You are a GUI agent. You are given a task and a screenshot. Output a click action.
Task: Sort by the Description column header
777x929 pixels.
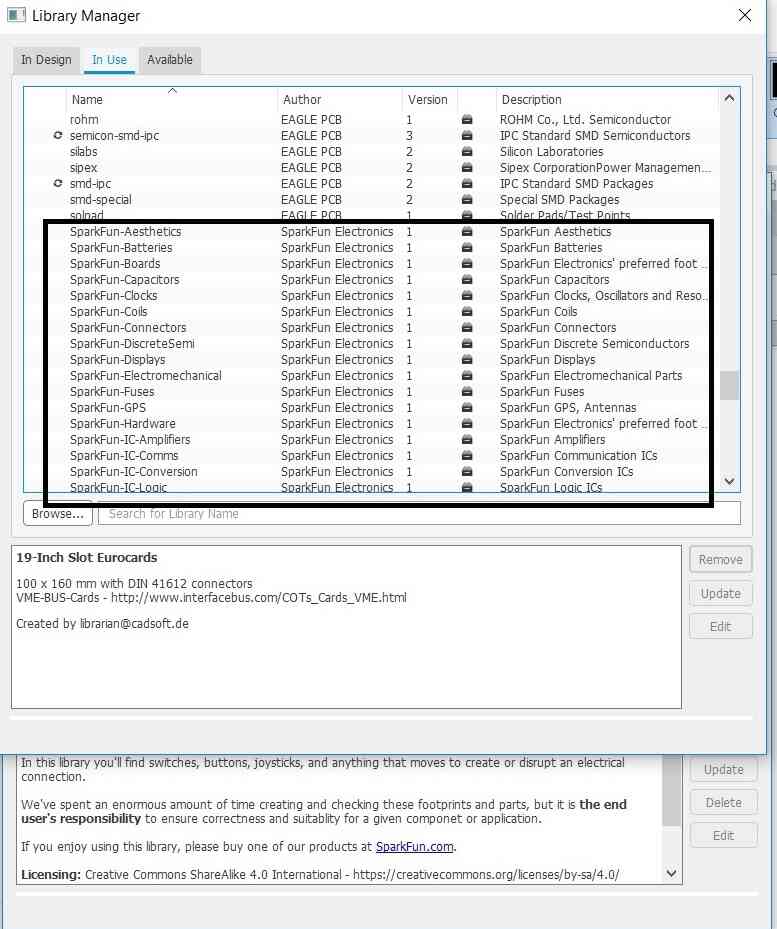click(x=607, y=100)
